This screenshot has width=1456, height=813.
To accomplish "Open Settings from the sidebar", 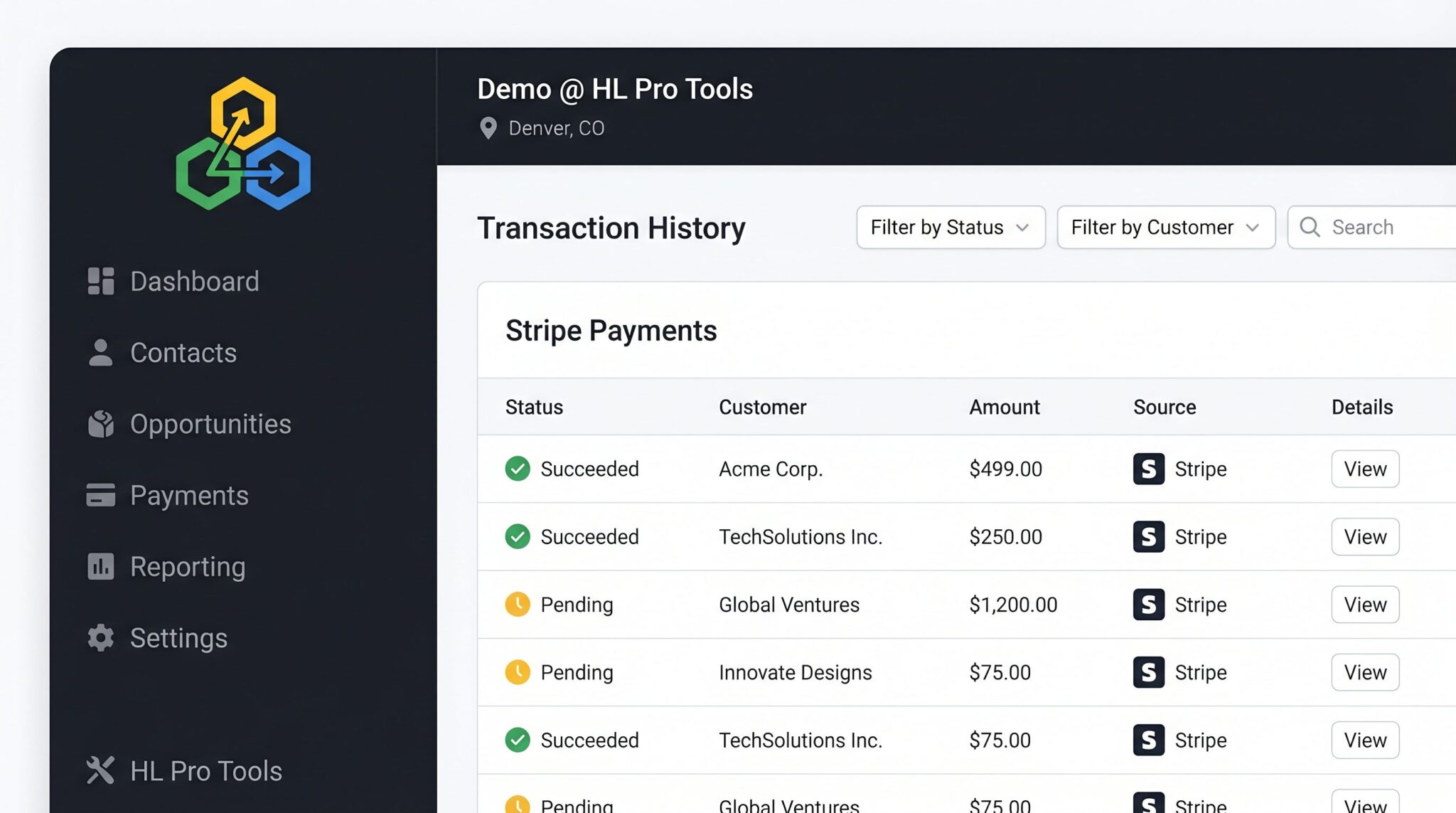I will [157, 637].
